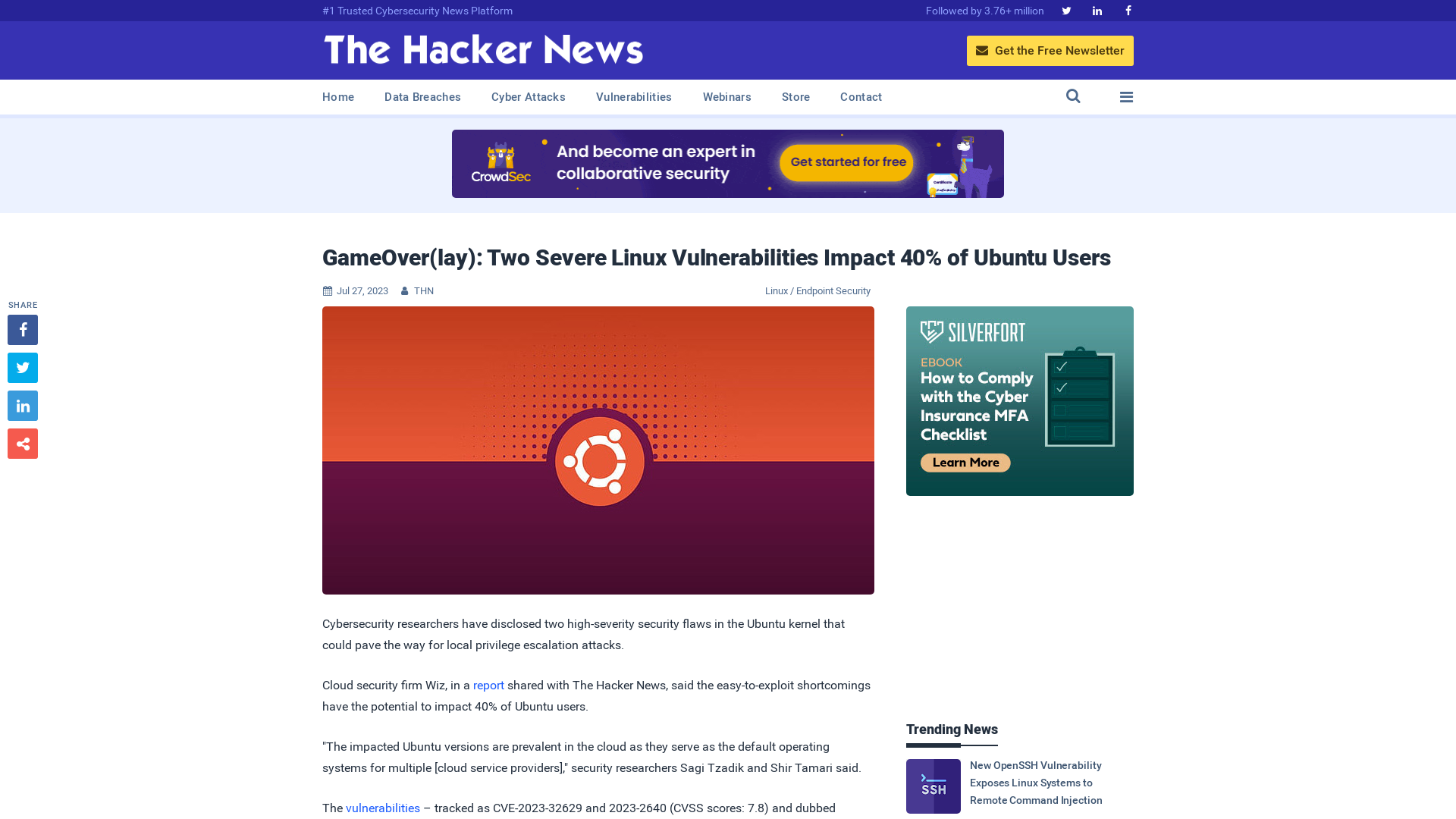The width and height of the screenshot is (1456, 819).
Task: Click the generic share icon
Action: [x=22, y=443]
